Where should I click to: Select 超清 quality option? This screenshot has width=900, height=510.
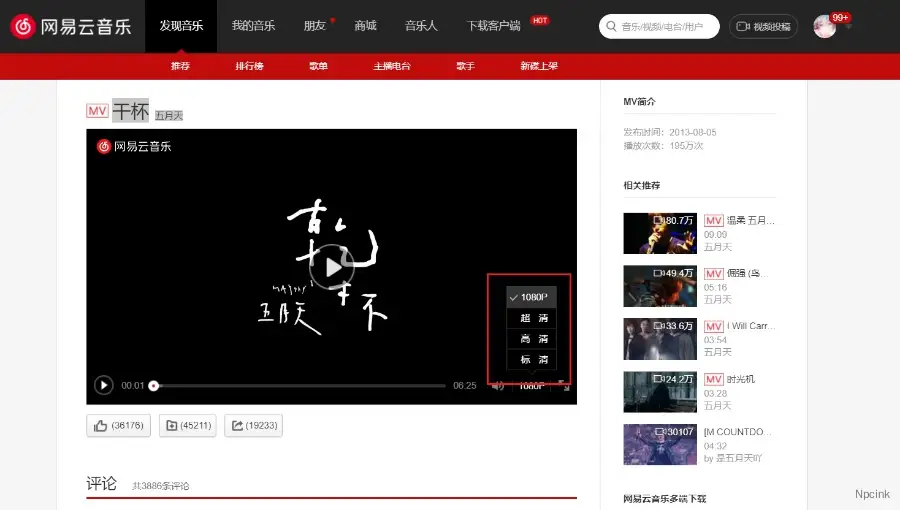532,318
